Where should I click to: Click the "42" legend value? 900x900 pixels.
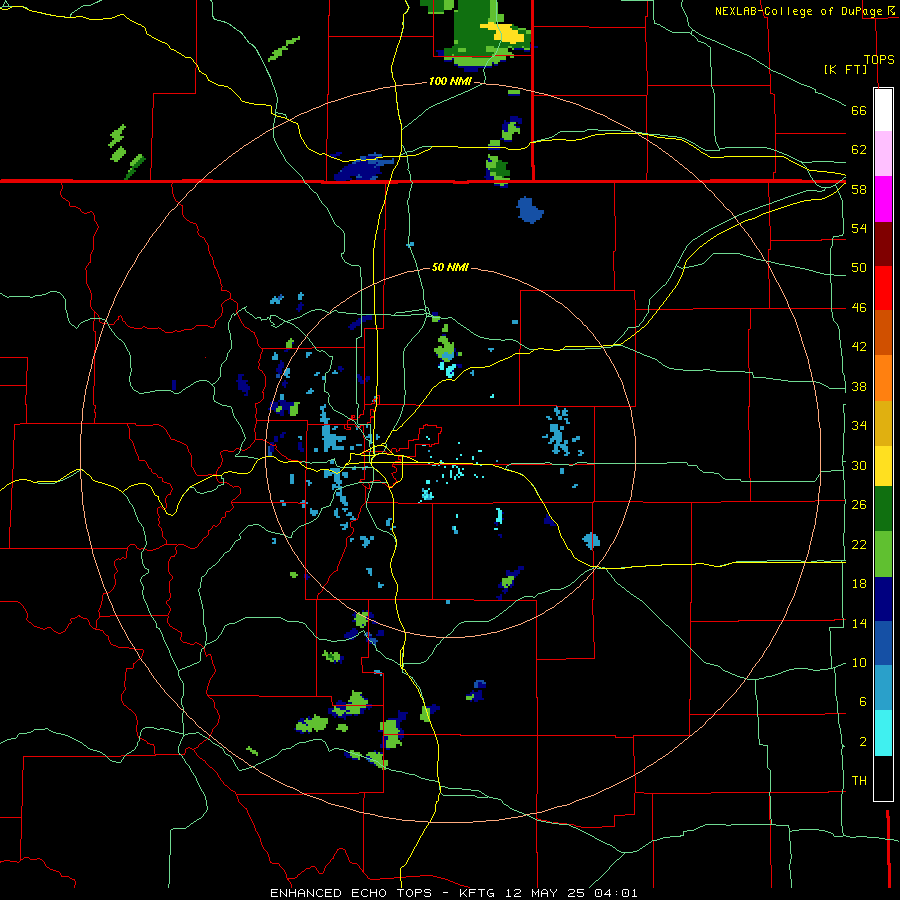pyautogui.click(x=859, y=347)
